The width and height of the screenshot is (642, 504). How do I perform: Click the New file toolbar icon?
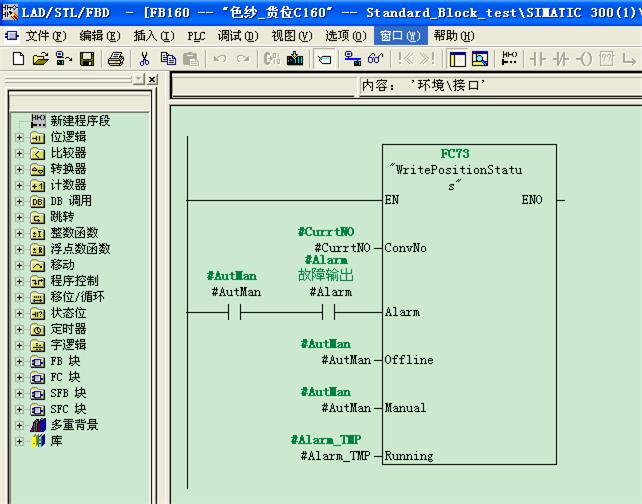pyautogui.click(x=18, y=59)
